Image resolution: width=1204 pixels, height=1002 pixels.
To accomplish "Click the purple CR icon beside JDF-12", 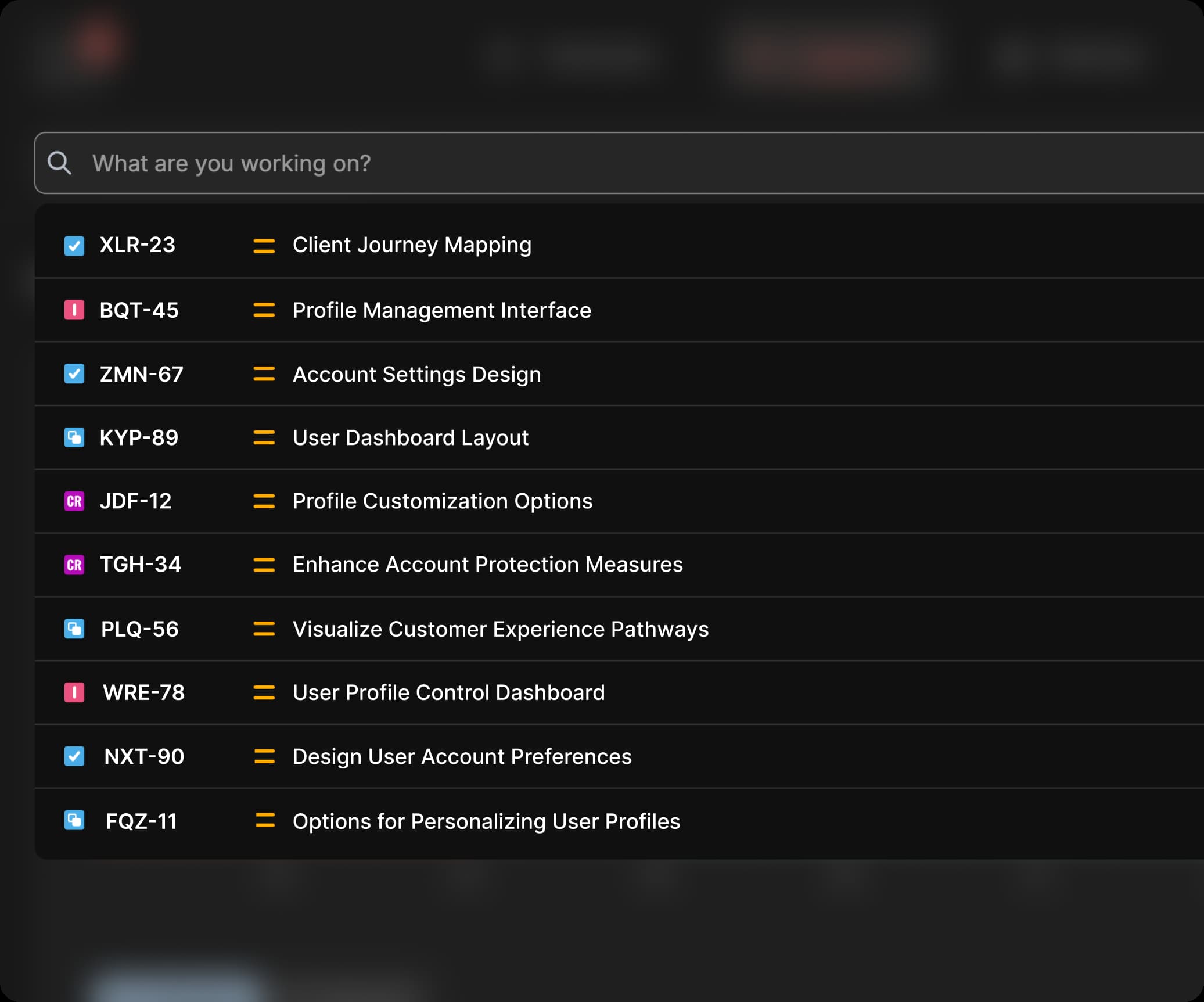I will tap(74, 501).
